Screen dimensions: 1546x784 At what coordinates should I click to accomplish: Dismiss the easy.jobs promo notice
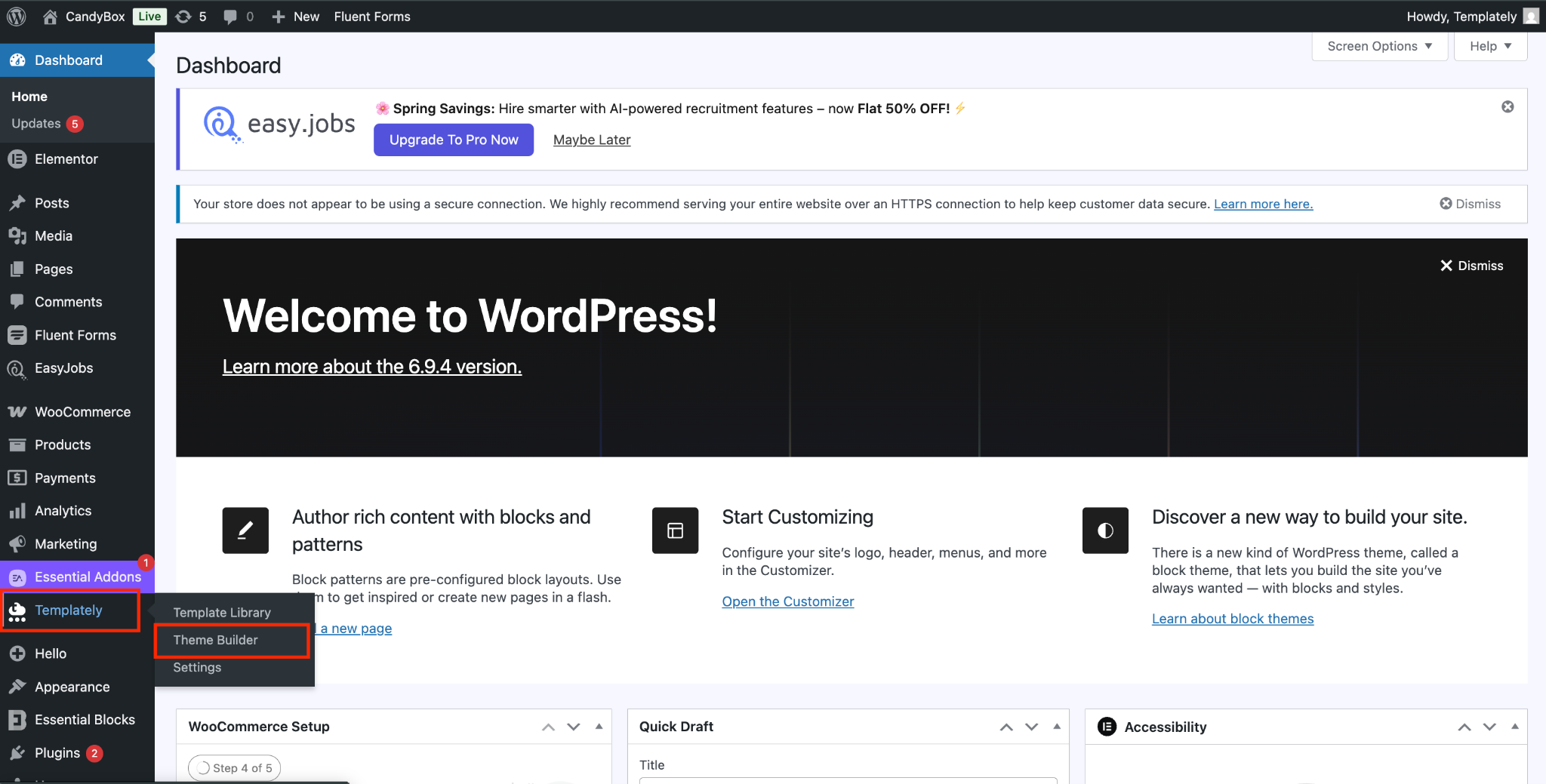pyautogui.click(x=1508, y=107)
